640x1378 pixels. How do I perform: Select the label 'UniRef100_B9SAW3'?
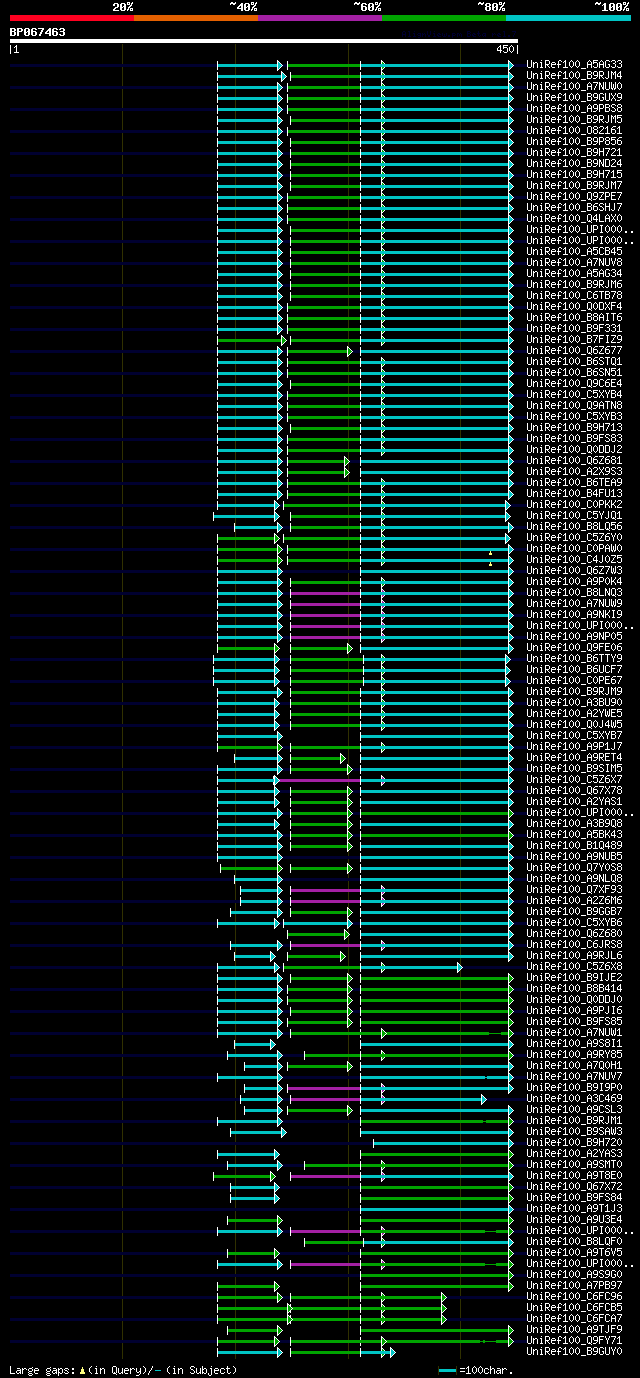click(574, 1131)
